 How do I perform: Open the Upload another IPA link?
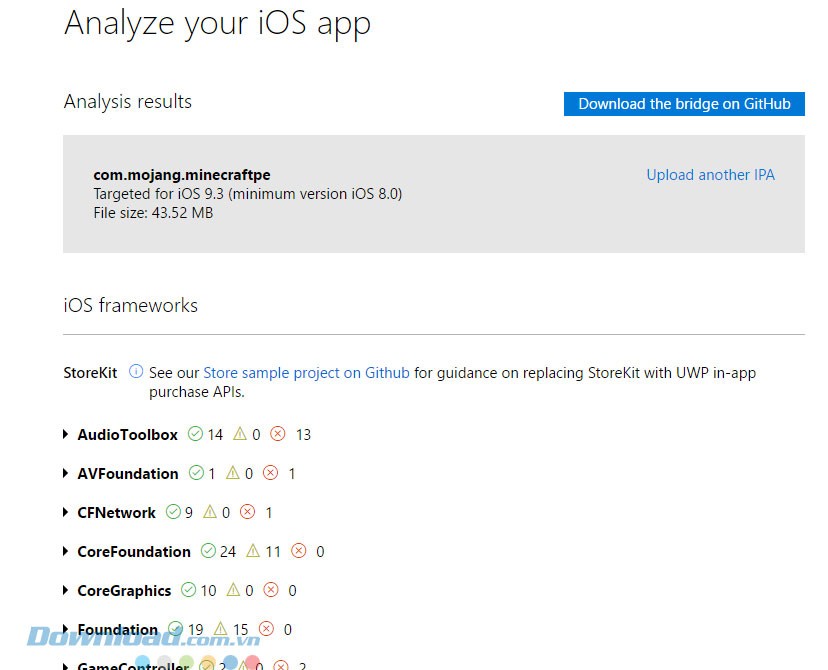[x=710, y=175]
